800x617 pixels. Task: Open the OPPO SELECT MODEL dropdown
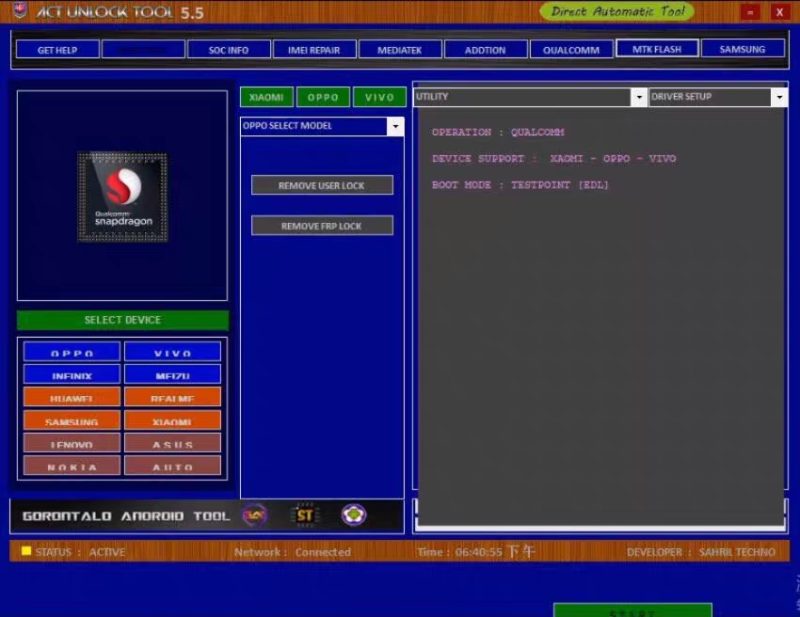click(322, 126)
